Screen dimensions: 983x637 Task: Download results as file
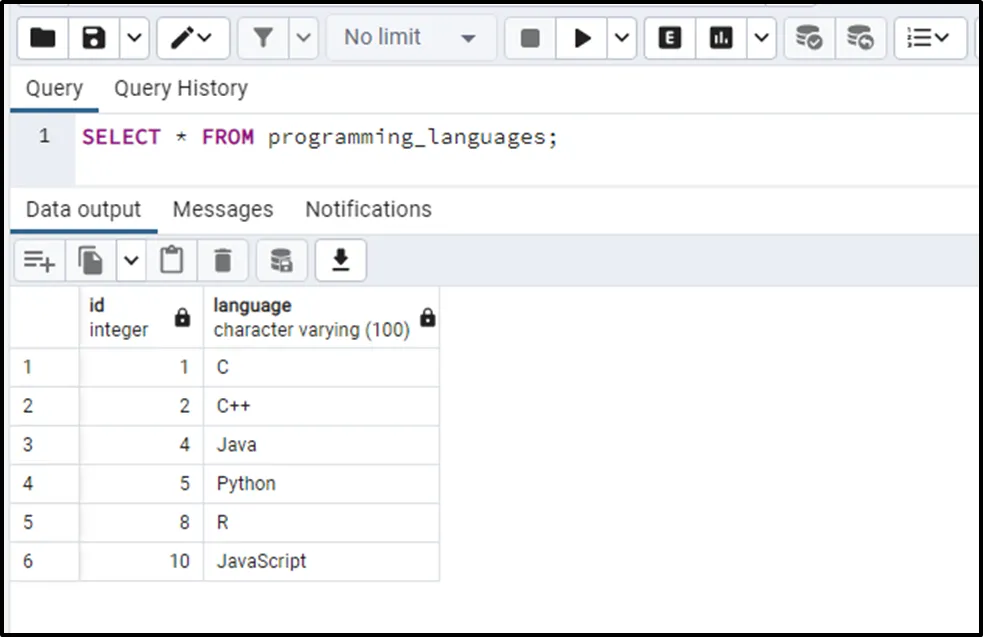tap(340, 261)
